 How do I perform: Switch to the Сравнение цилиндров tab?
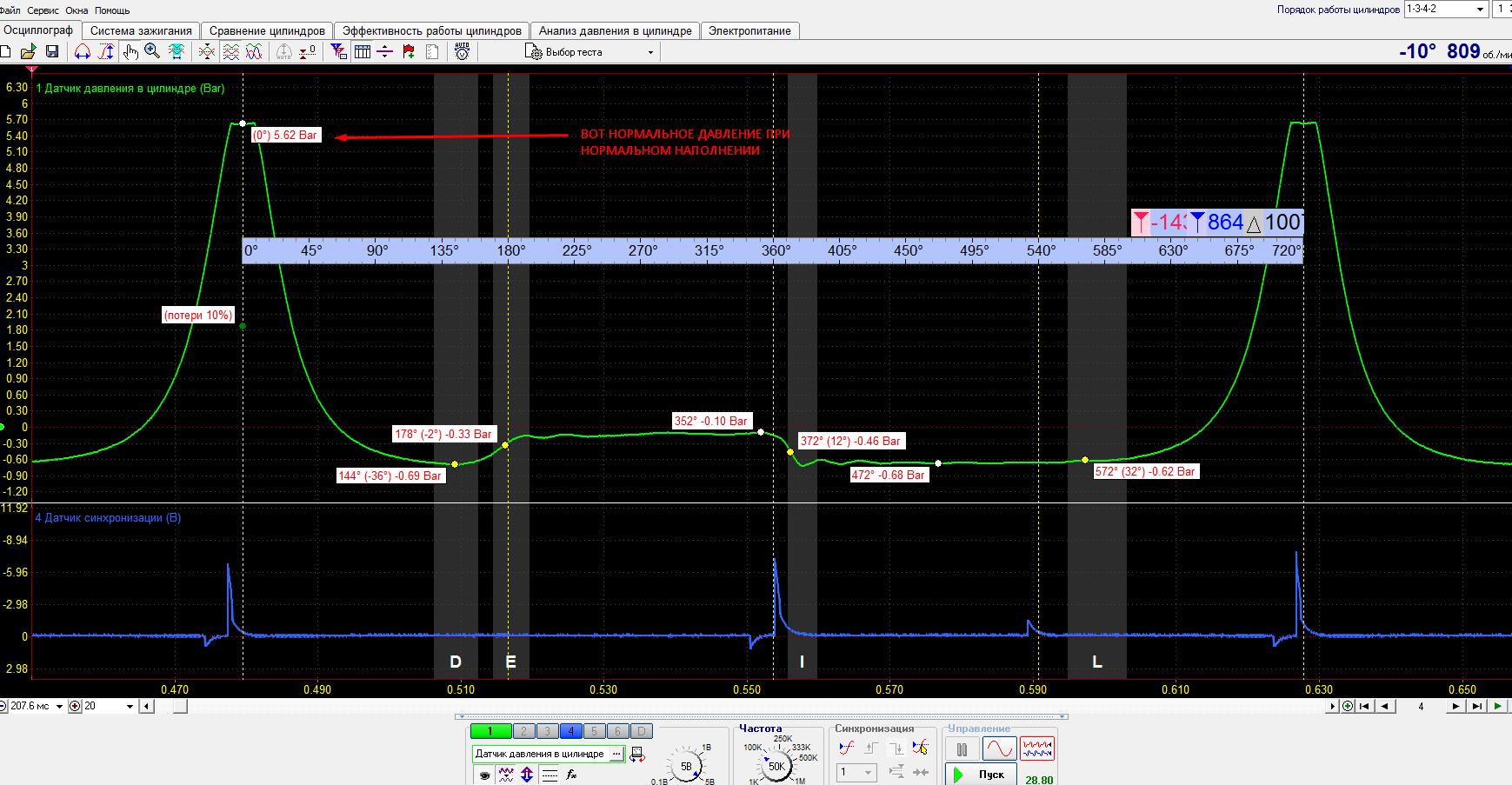tap(267, 30)
